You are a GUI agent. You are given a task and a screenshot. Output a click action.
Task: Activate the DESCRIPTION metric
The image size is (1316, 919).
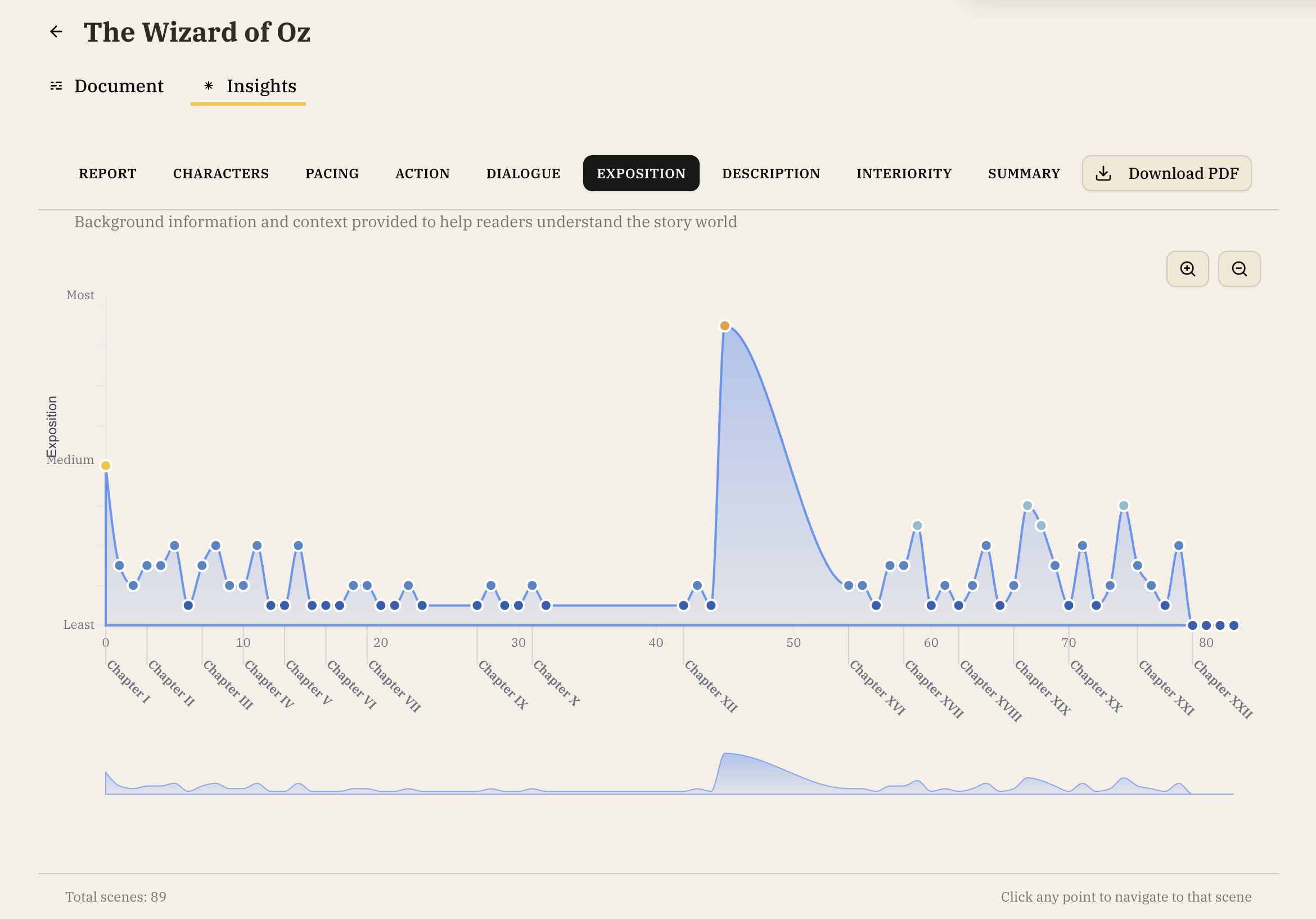[x=770, y=173]
